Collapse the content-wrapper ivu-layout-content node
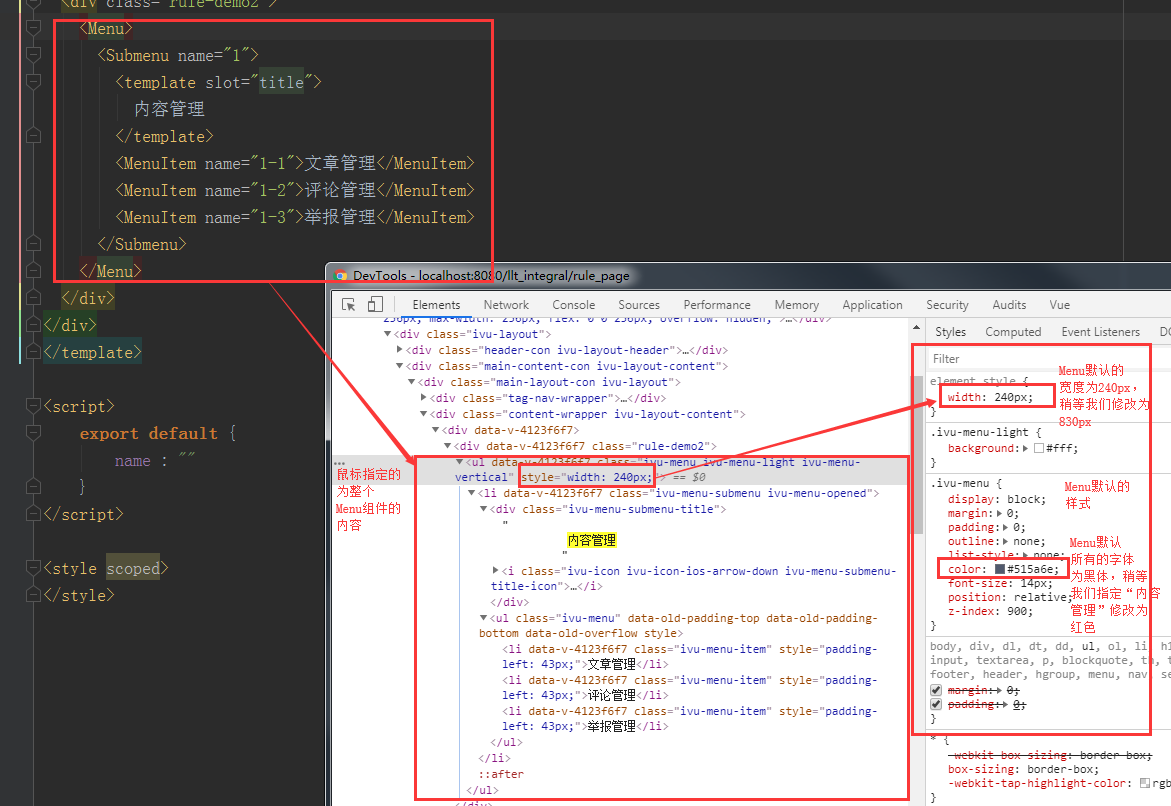This screenshot has height=806, width=1171. pyautogui.click(x=423, y=414)
